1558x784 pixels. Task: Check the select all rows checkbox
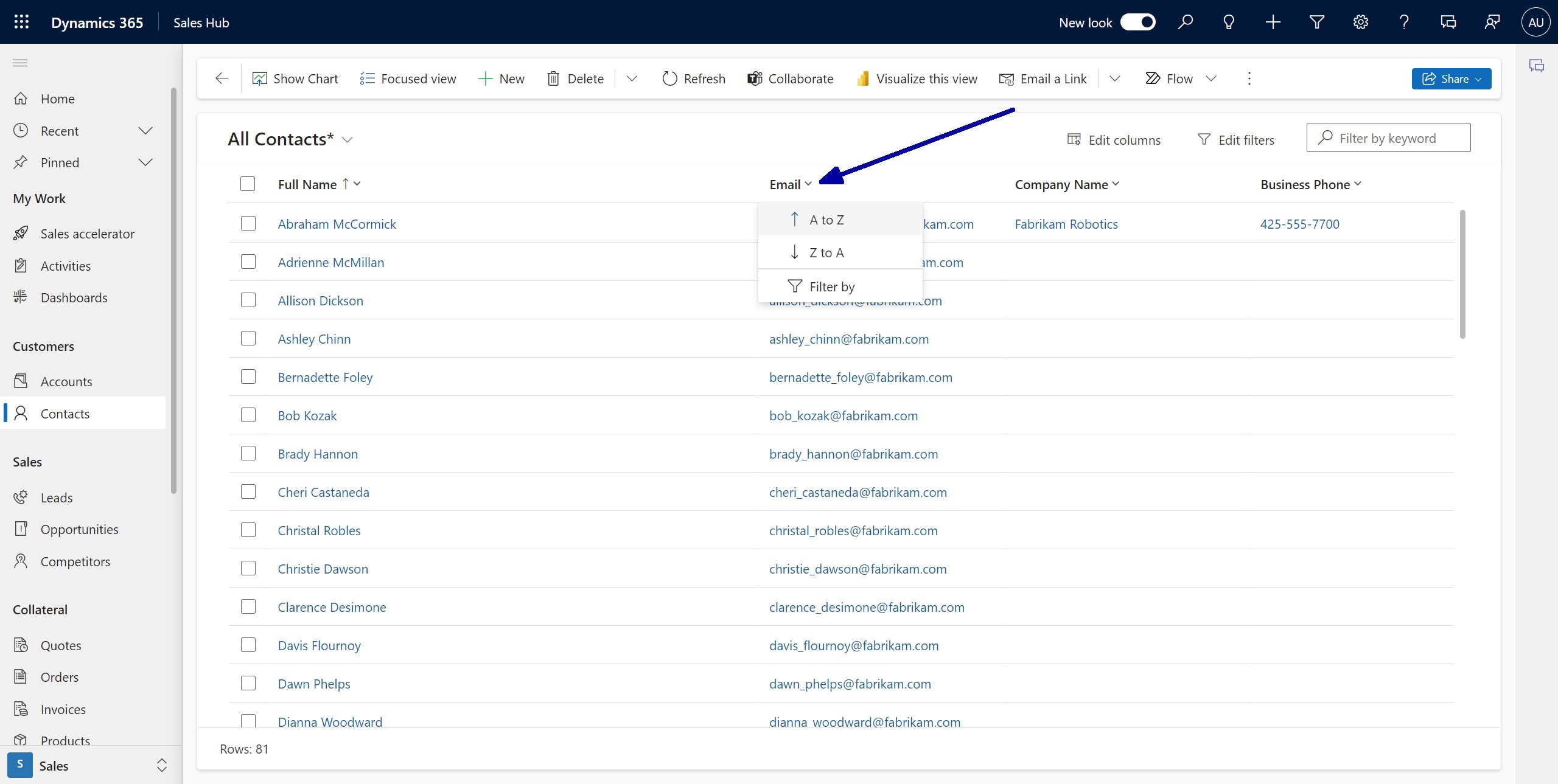248,184
